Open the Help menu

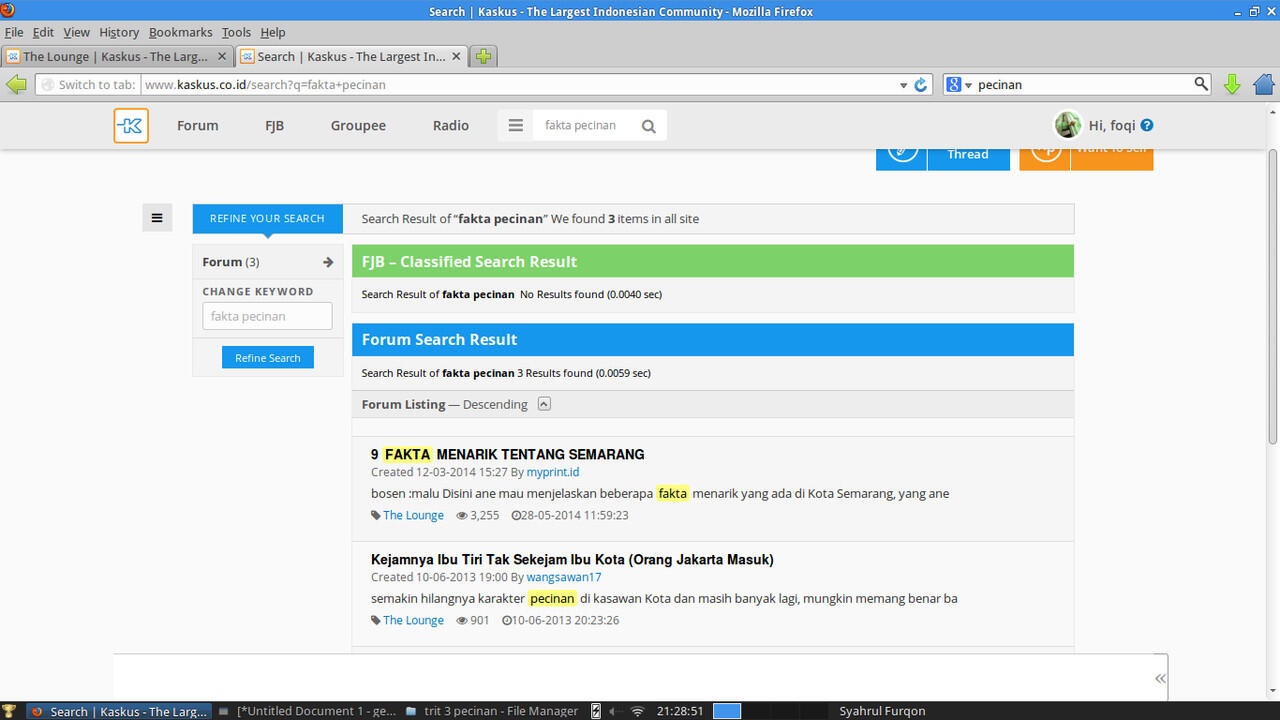273,32
